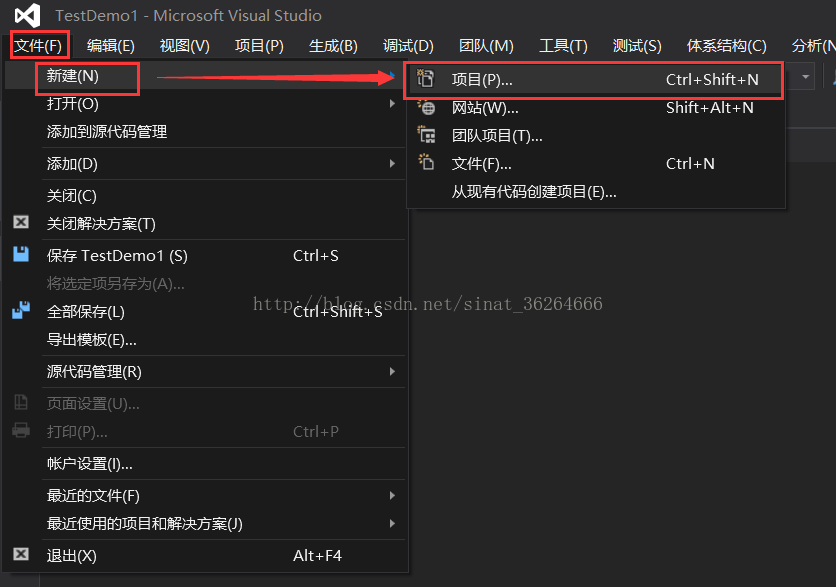Choose 打开(O) menu entry
Image resolution: width=836 pixels, height=587 pixels.
click(x=205, y=103)
